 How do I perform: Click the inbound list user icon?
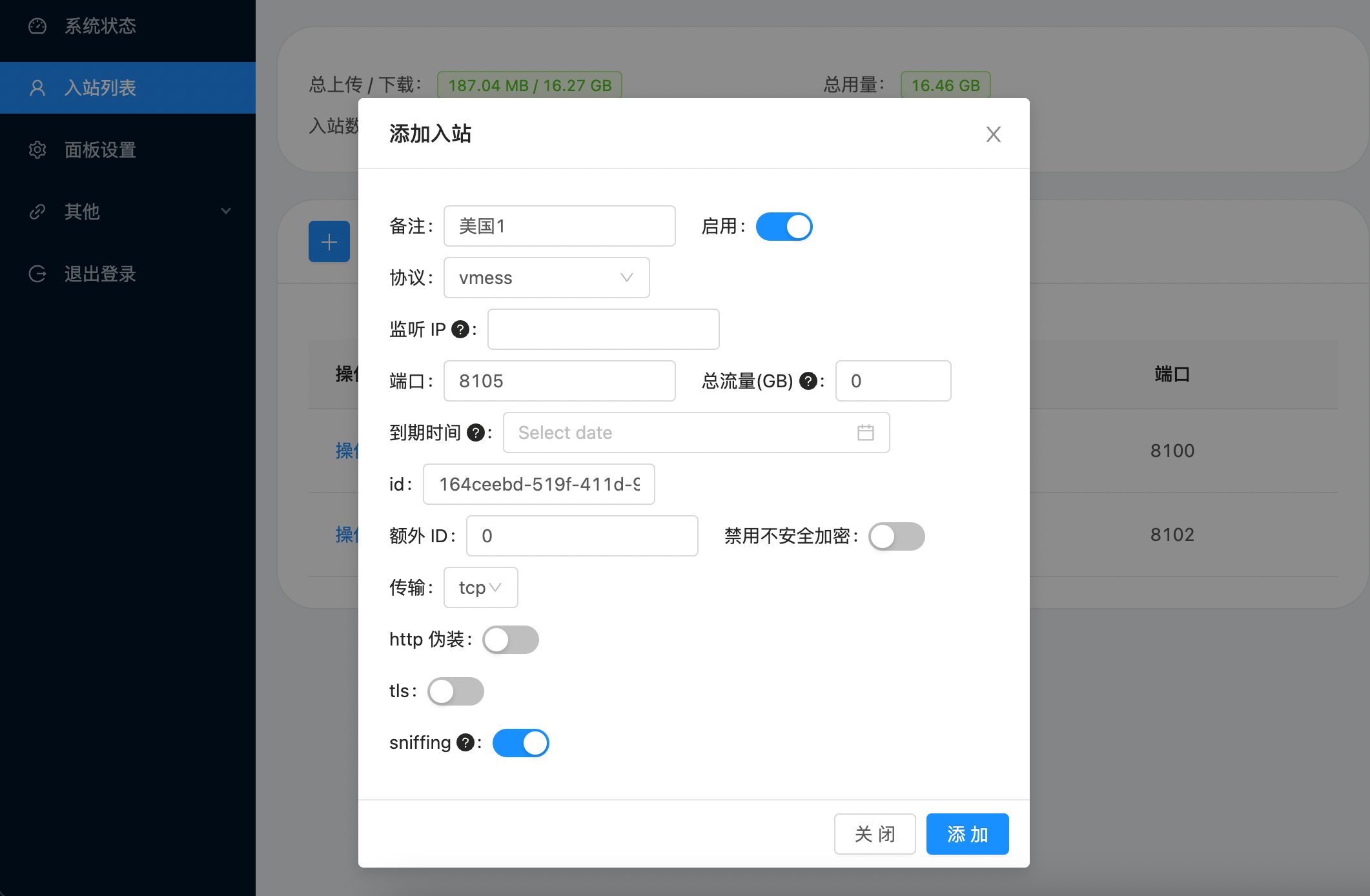pos(37,88)
